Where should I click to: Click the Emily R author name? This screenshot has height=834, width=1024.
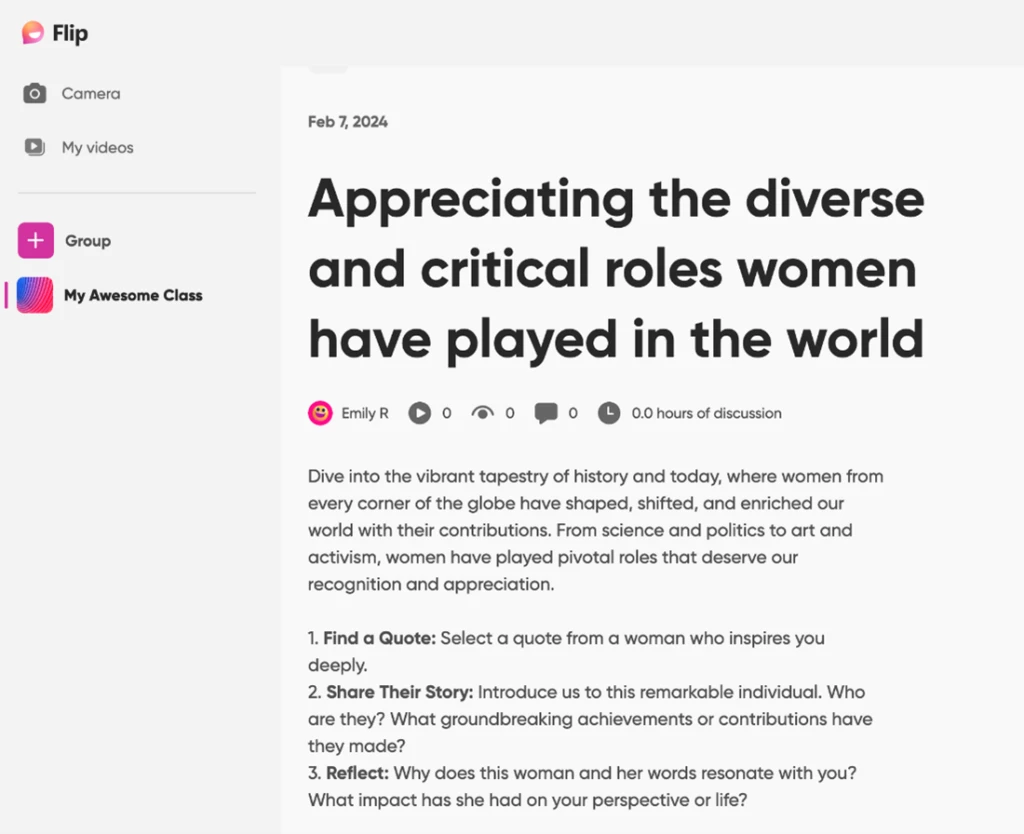pyautogui.click(x=365, y=413)
